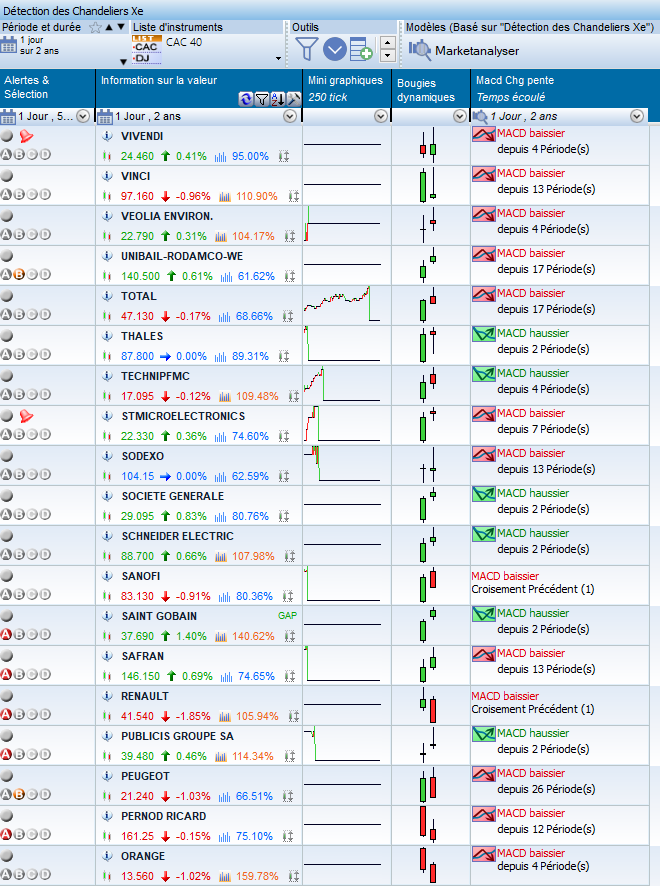Click the favorite star next to Période et durée
The image size is (660, 891).
pos(95,27)
